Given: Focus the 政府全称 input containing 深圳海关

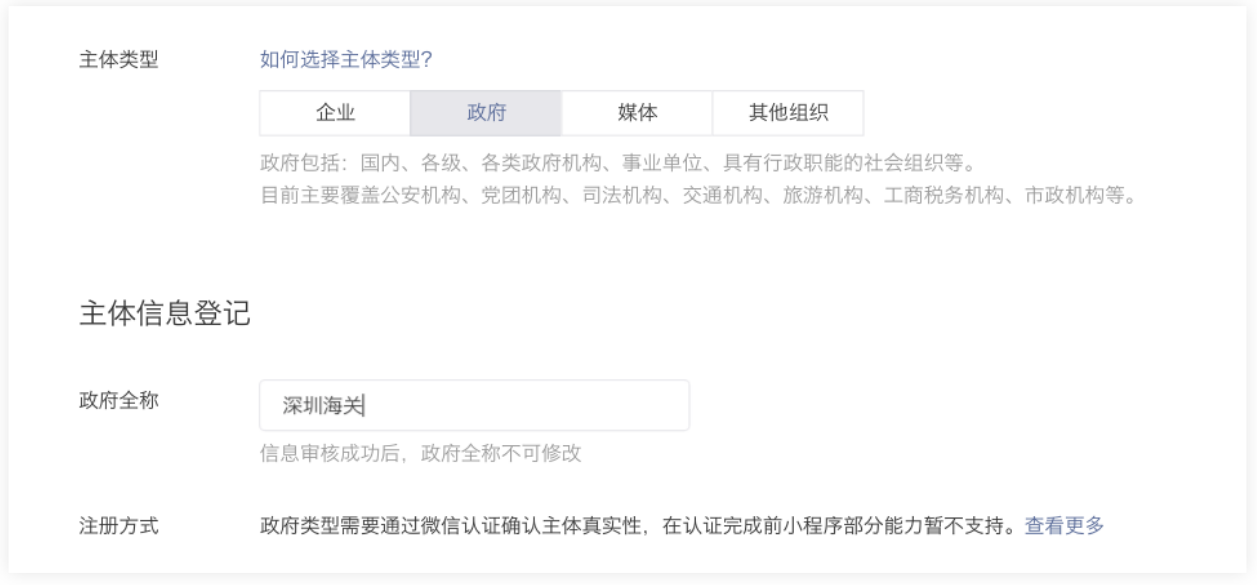Looking at the screenshot, I should pos(473,405).
